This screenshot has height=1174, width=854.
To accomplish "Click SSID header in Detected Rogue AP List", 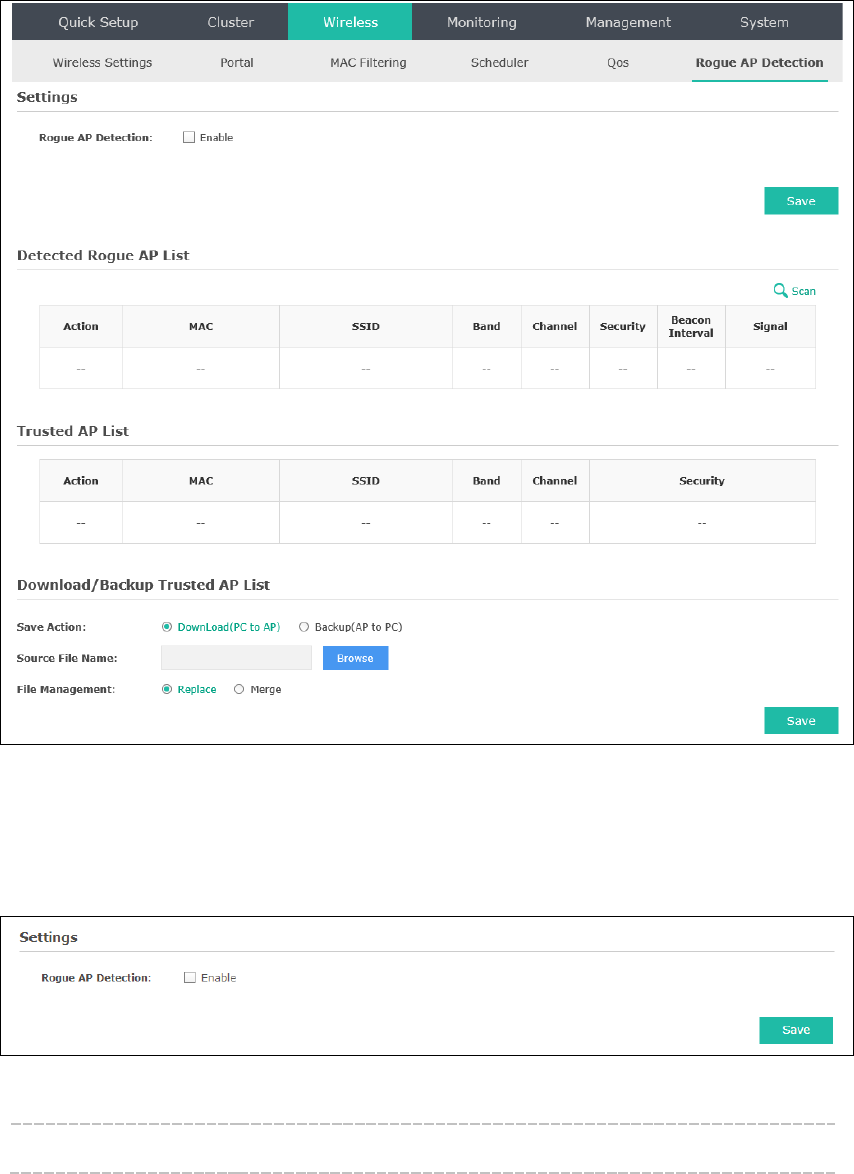I will (x=366, y=326).
